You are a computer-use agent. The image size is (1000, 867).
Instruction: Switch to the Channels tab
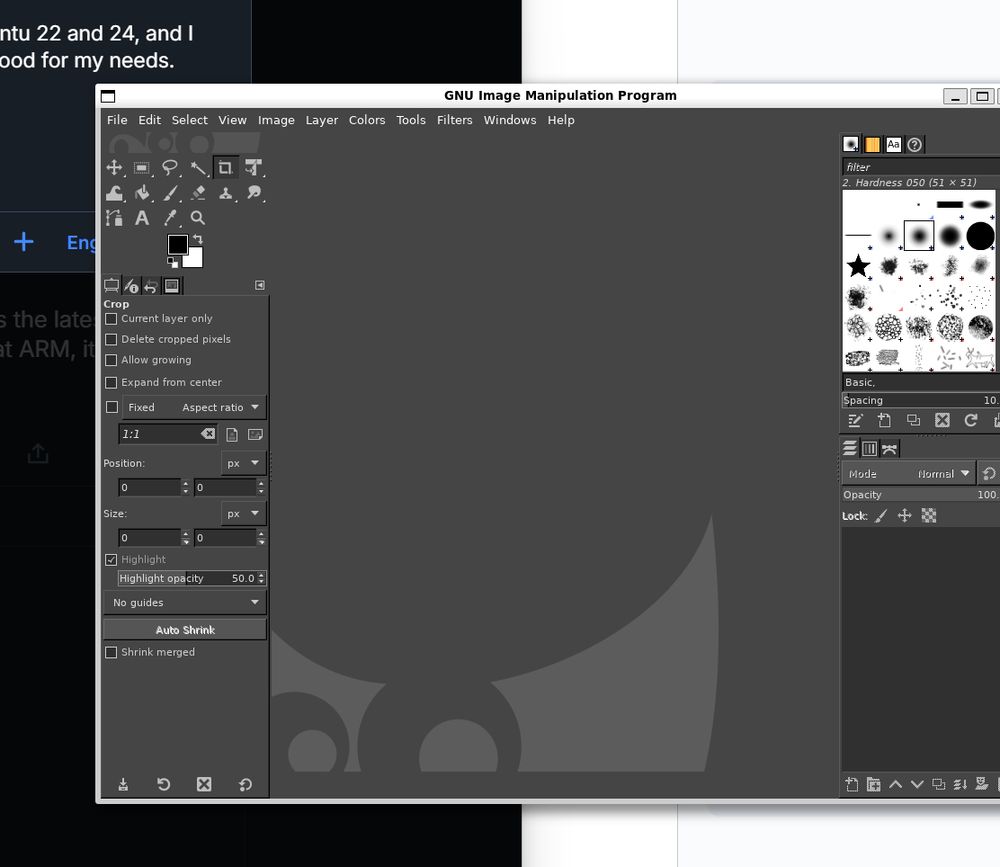(x=869, y=448)
